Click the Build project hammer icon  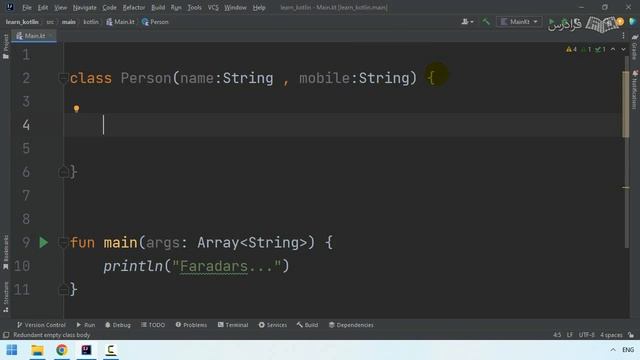pos(486,22)
